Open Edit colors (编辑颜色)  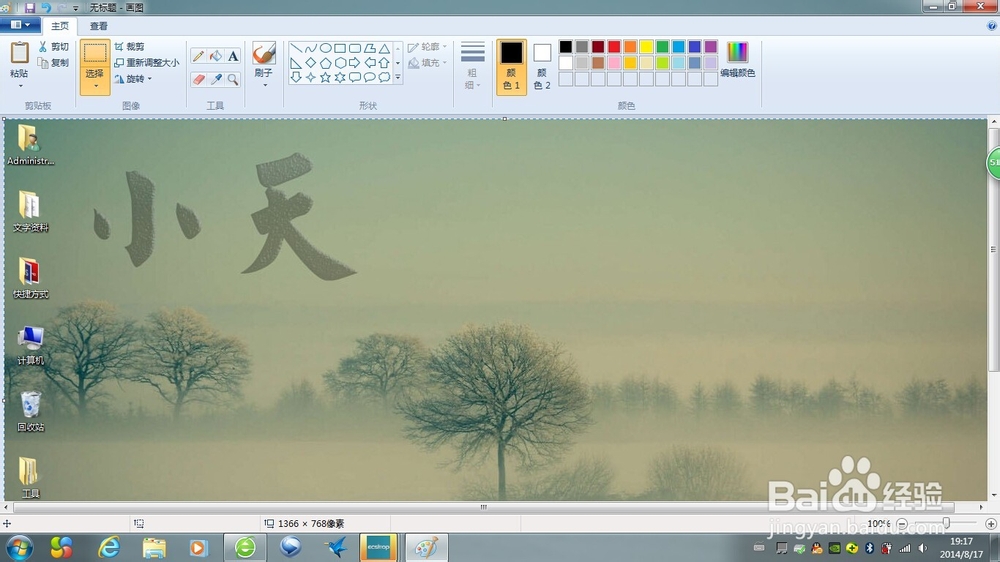(x=737, y=59)
